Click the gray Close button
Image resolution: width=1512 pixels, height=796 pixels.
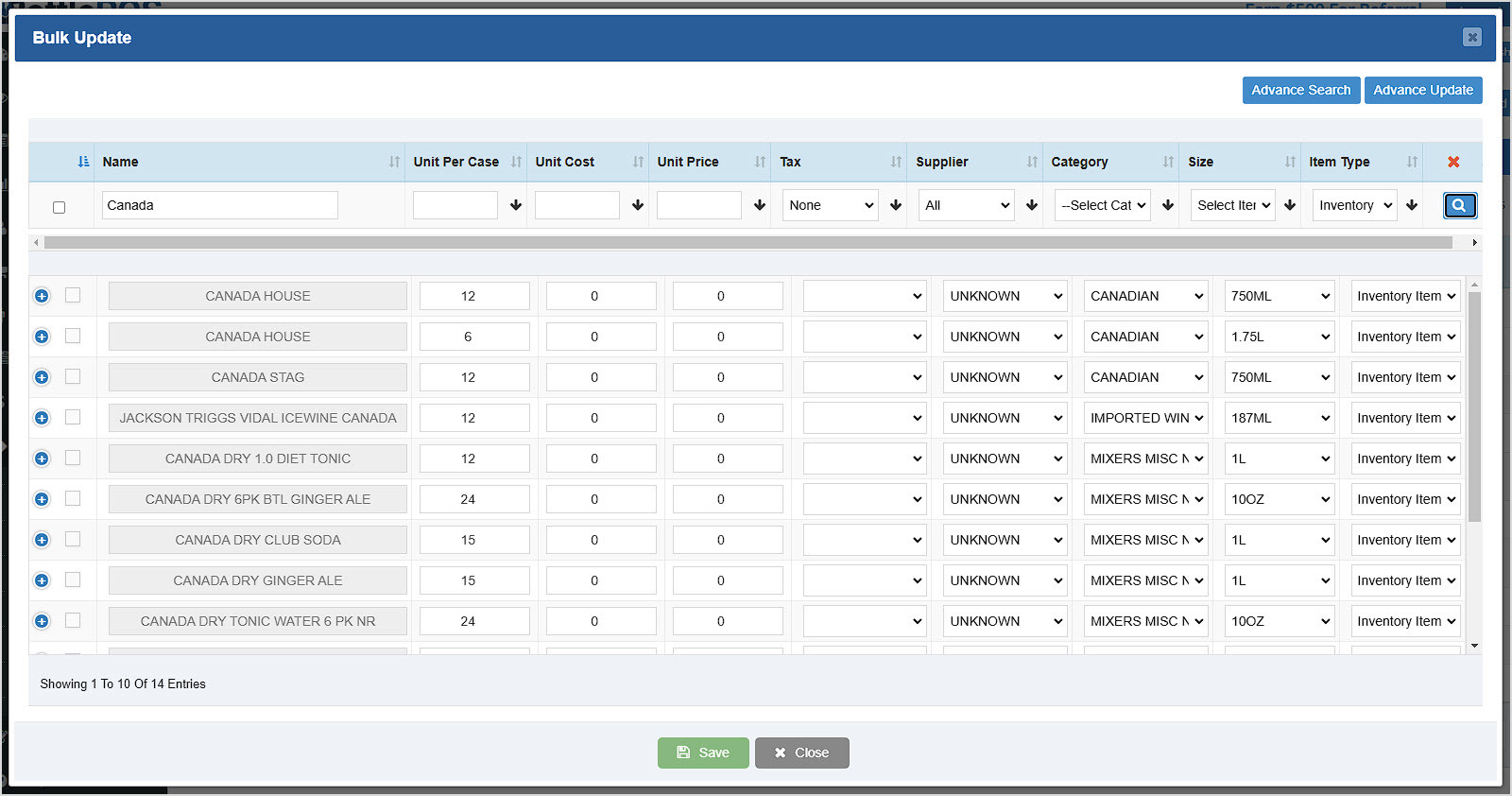tap(802, 753)
